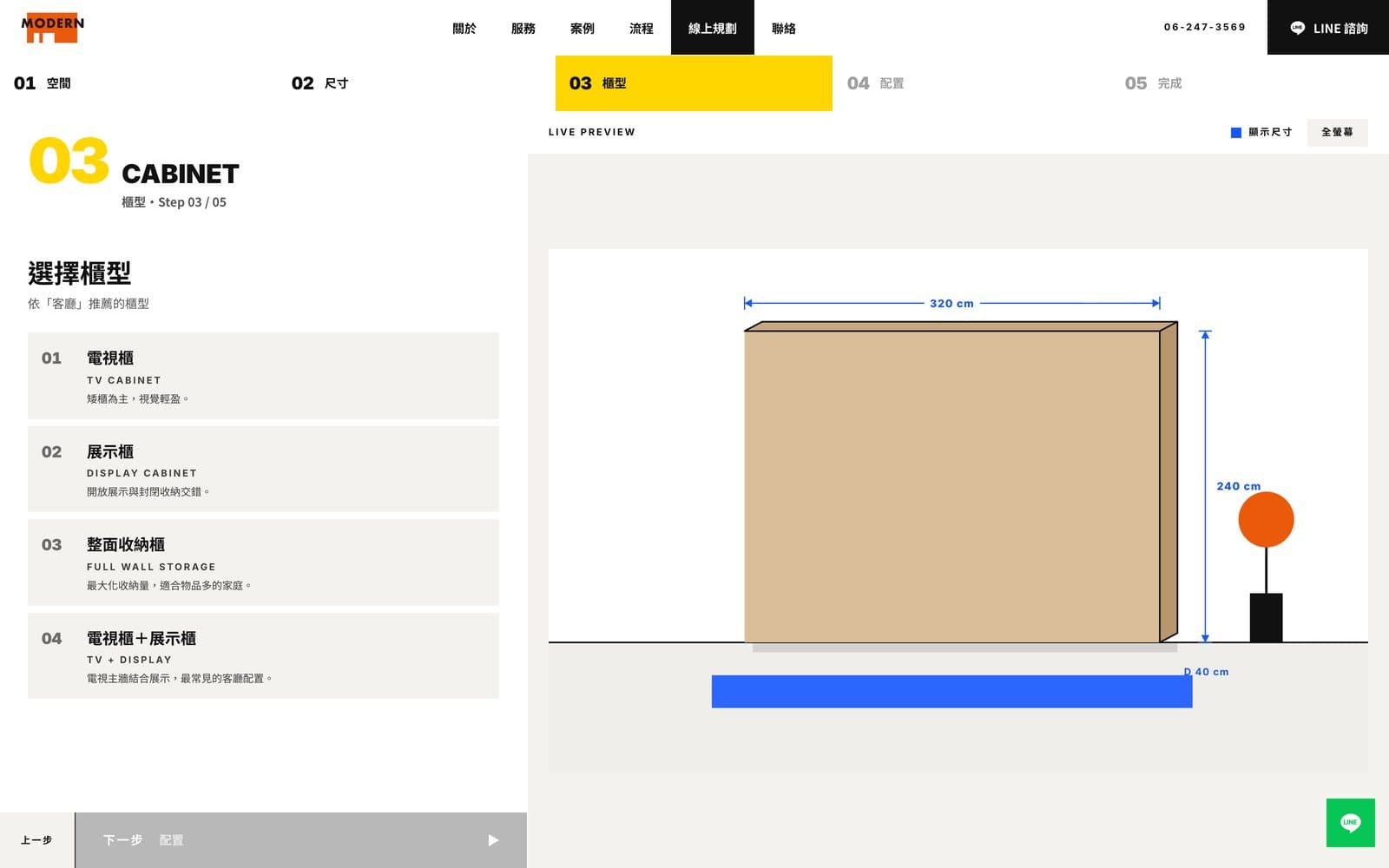Go to step 02 尺寸 tab
This screenshot has height=868, width=1389.
pos(417,83)
